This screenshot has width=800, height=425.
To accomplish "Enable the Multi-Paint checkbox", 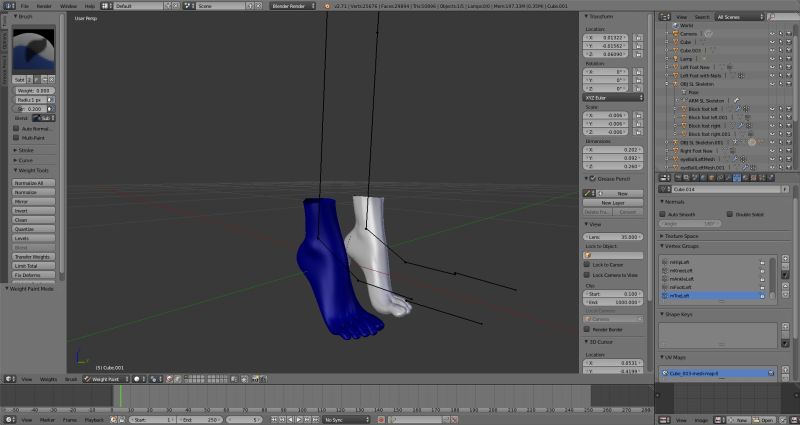I will [x=16, y=138].
